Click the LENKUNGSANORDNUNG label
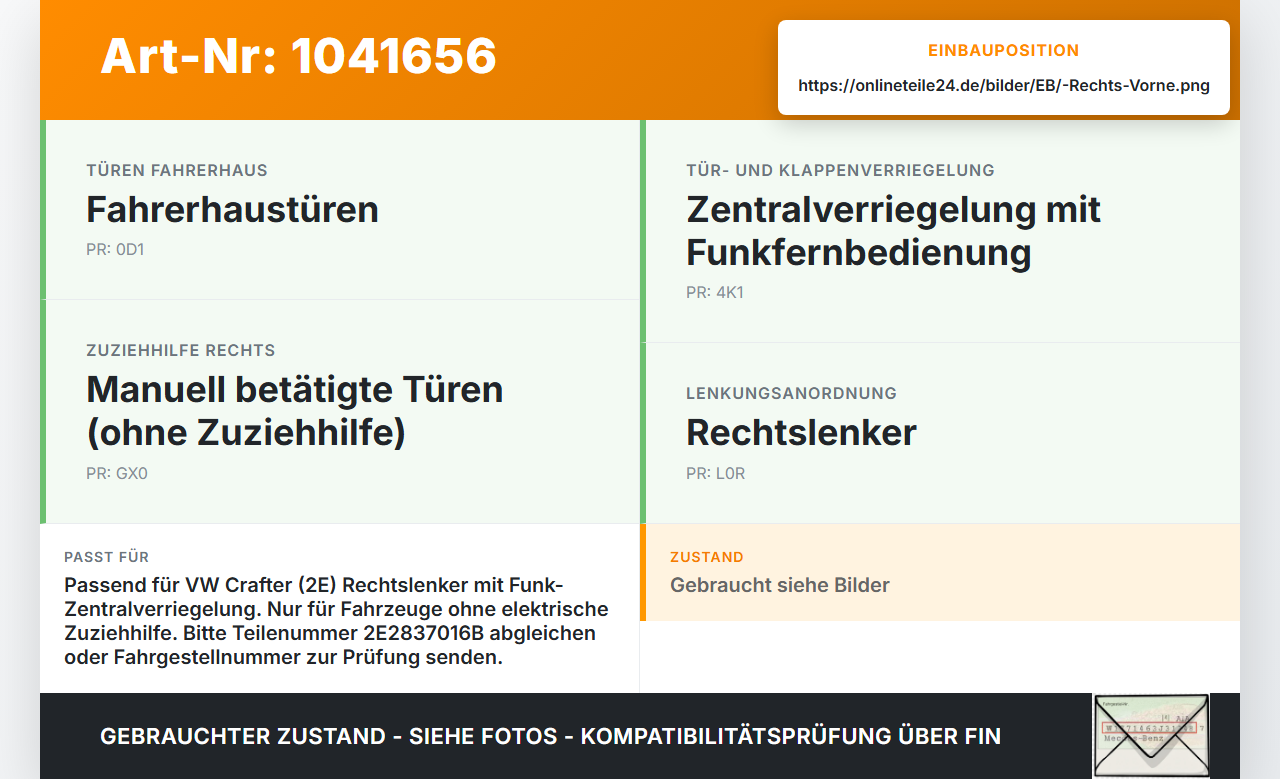1280x779 pixels. pyautogui.click(x=791, y=394)
